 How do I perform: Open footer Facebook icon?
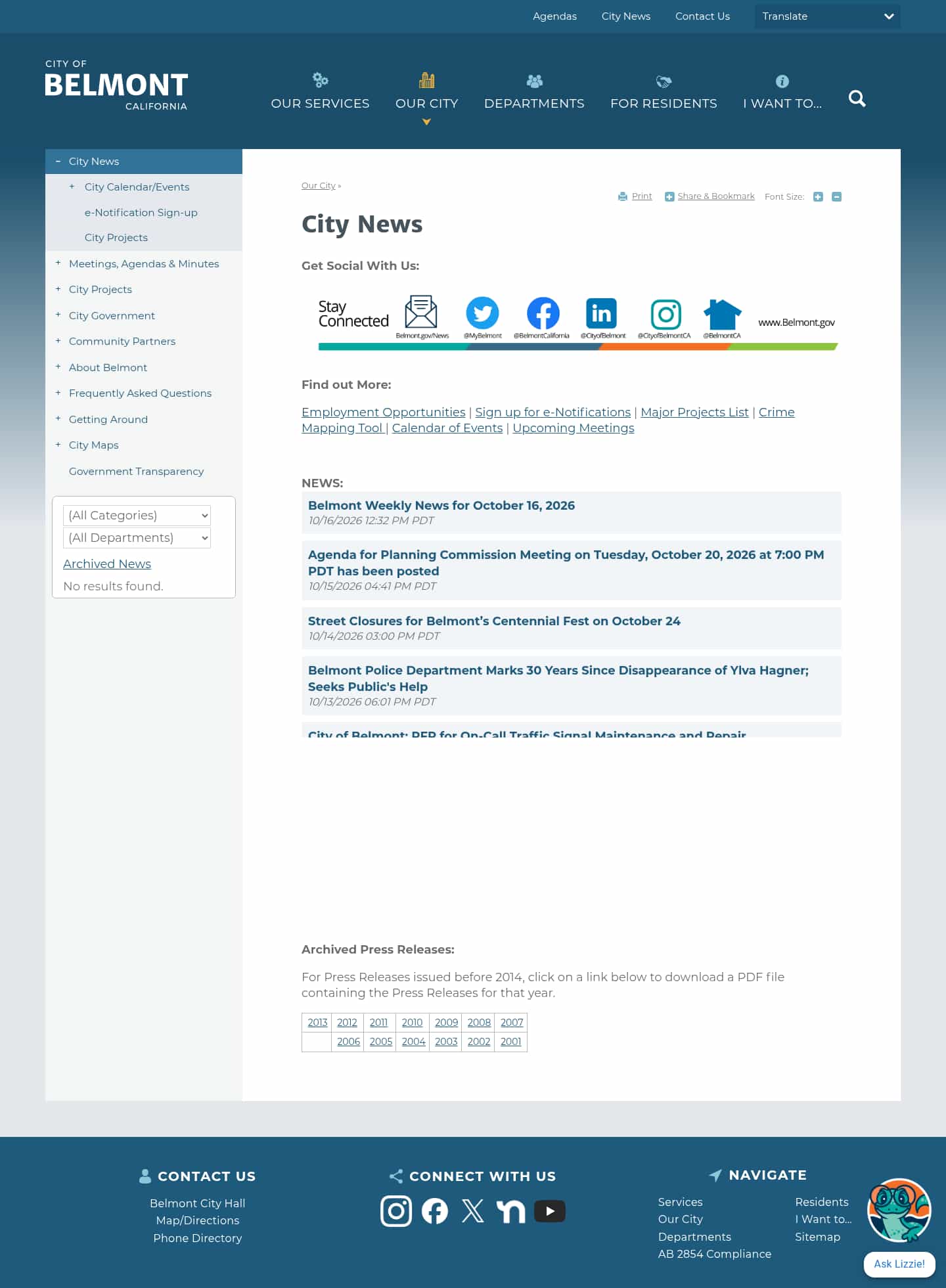coord(435,1210)
